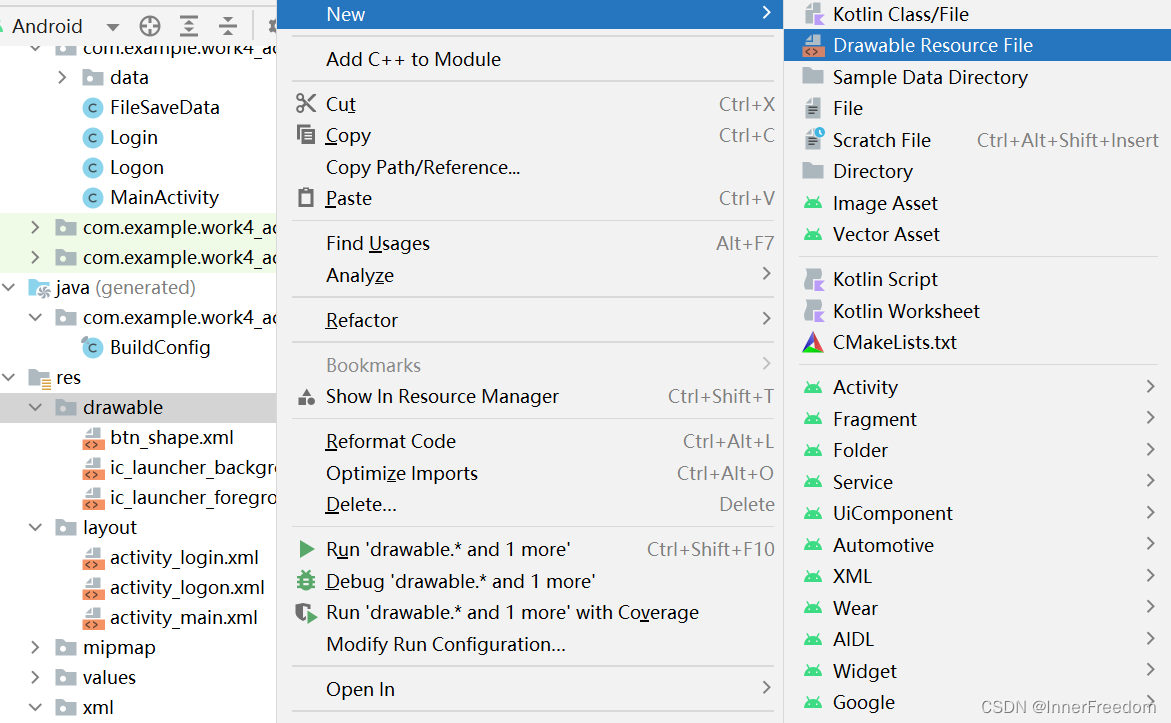The width and height of the screenshot is (1171, 723).
Task: Click the Run with Coverage shield icon
Action: click(x=306, y=612)
